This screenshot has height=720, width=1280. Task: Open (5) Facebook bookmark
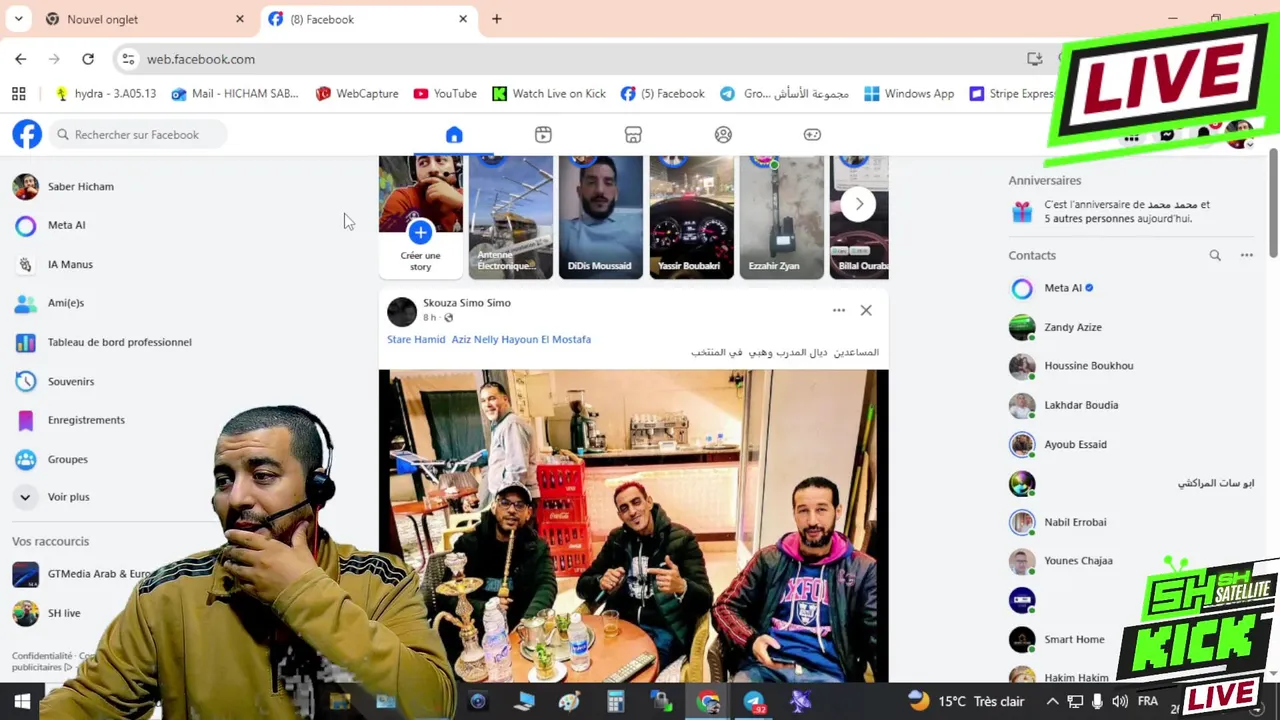662,93
